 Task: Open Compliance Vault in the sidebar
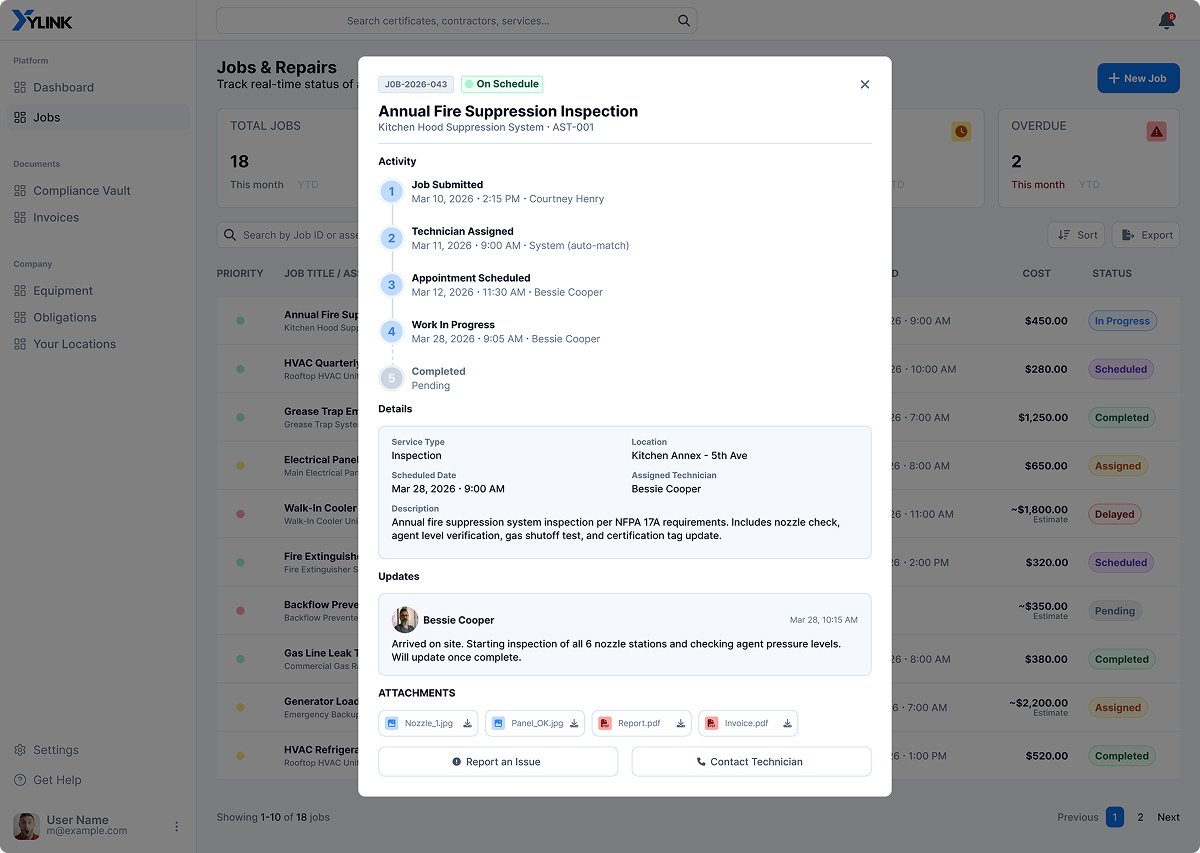tap(98, 191)
